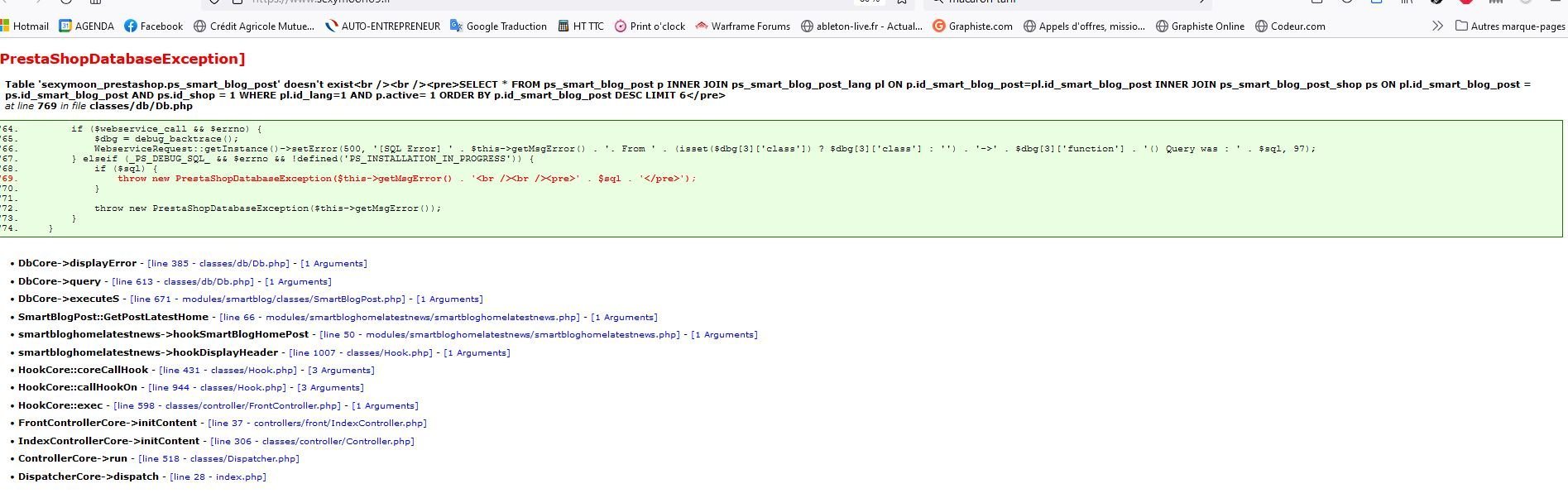This screenshot has width=1568, height=498.
Task: Click the line 385 classes/db/Db.php link
Action: 218,264
